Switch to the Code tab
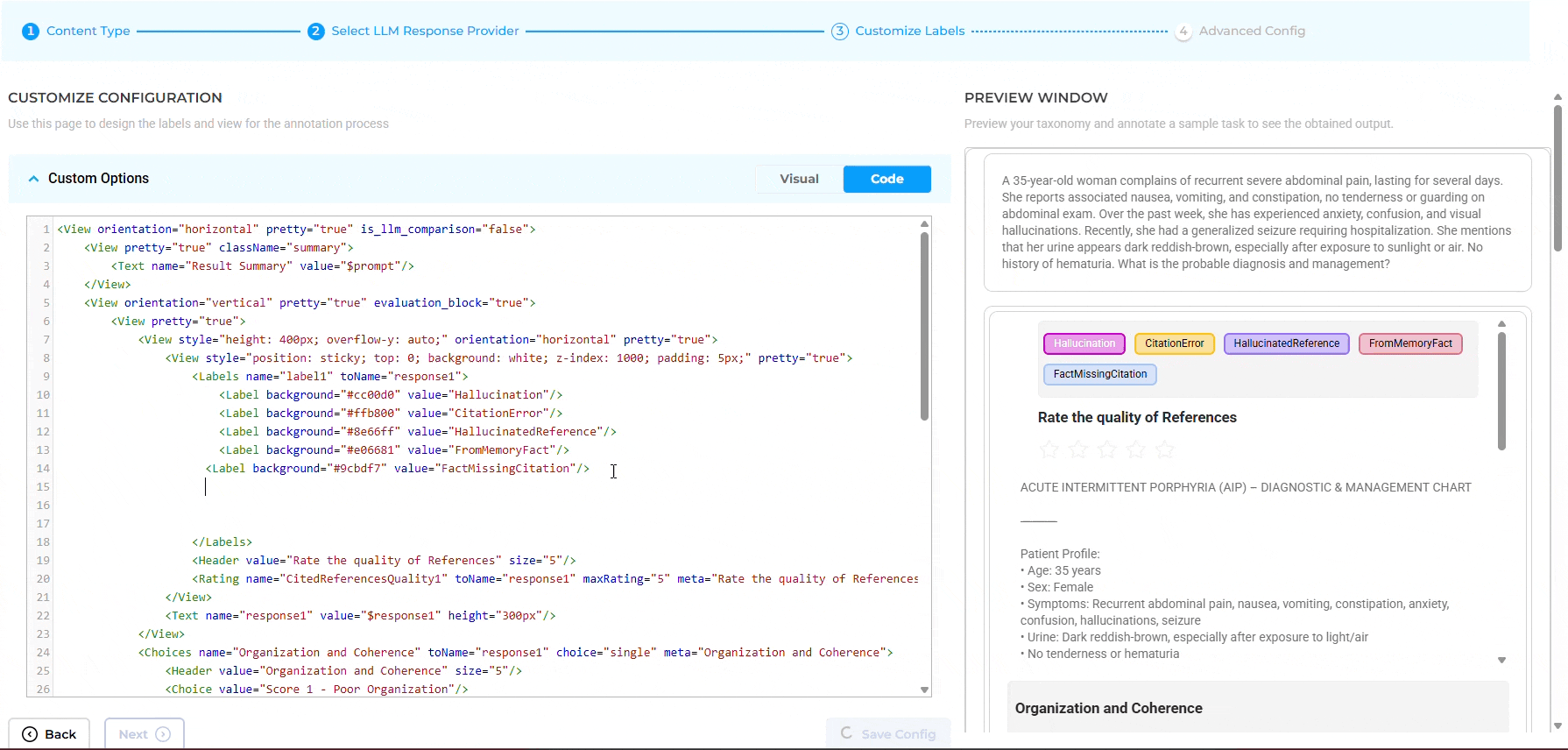The width and height of the screenshot is (1568, 750). pyautogui.click(x=886, y=179)
